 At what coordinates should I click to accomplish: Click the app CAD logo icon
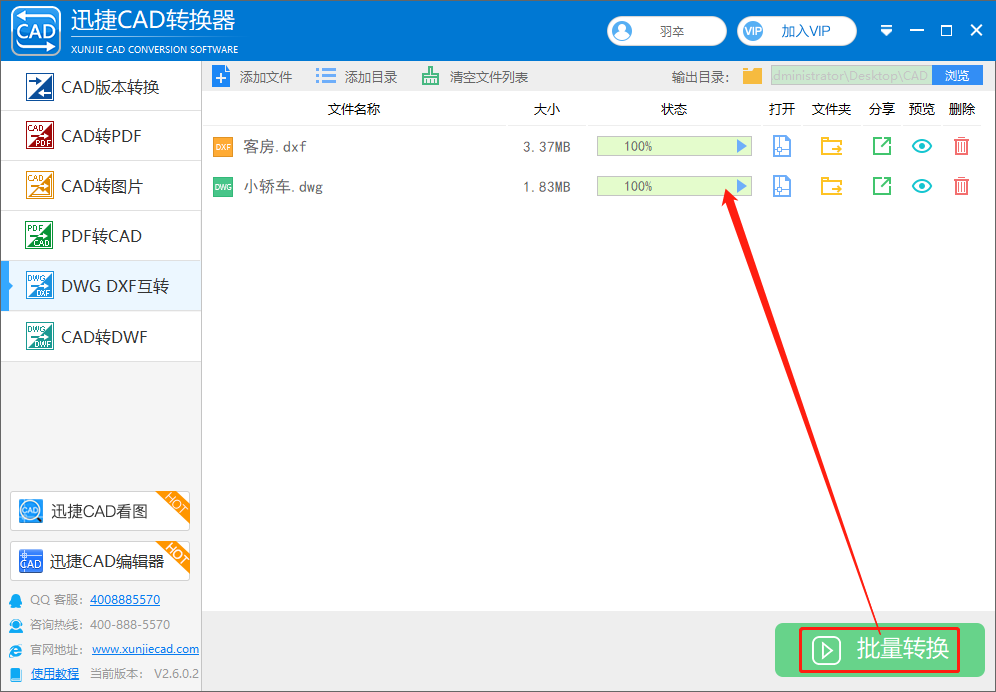36,30
